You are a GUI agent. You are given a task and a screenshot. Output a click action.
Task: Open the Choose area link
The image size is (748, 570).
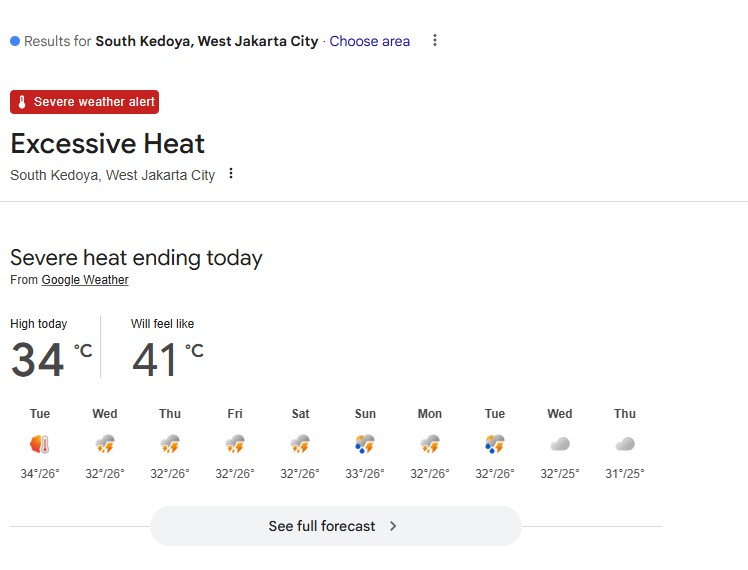click(369, 41)
